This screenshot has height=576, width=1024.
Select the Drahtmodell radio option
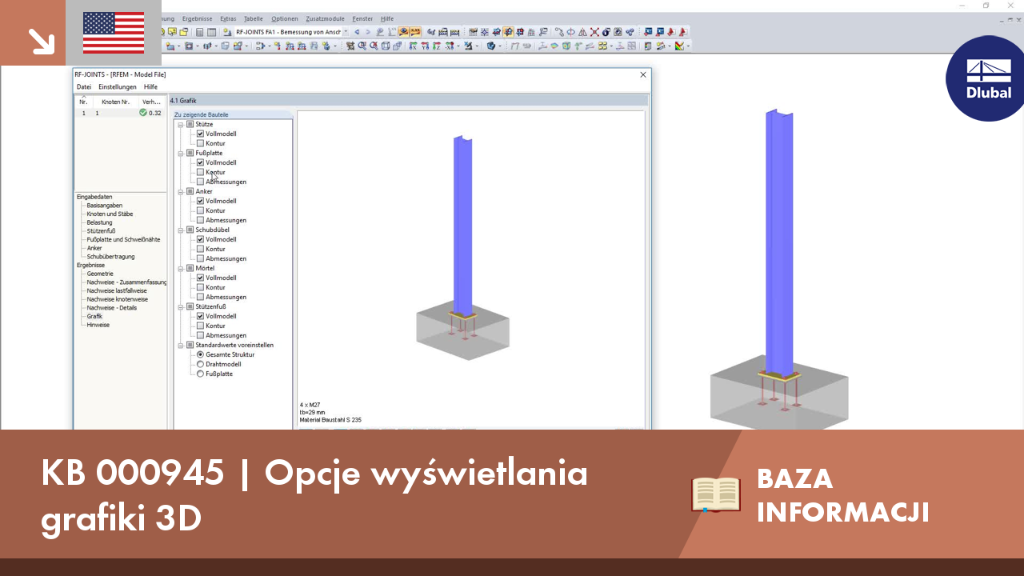pyautogui.click(x=200, y=364)
